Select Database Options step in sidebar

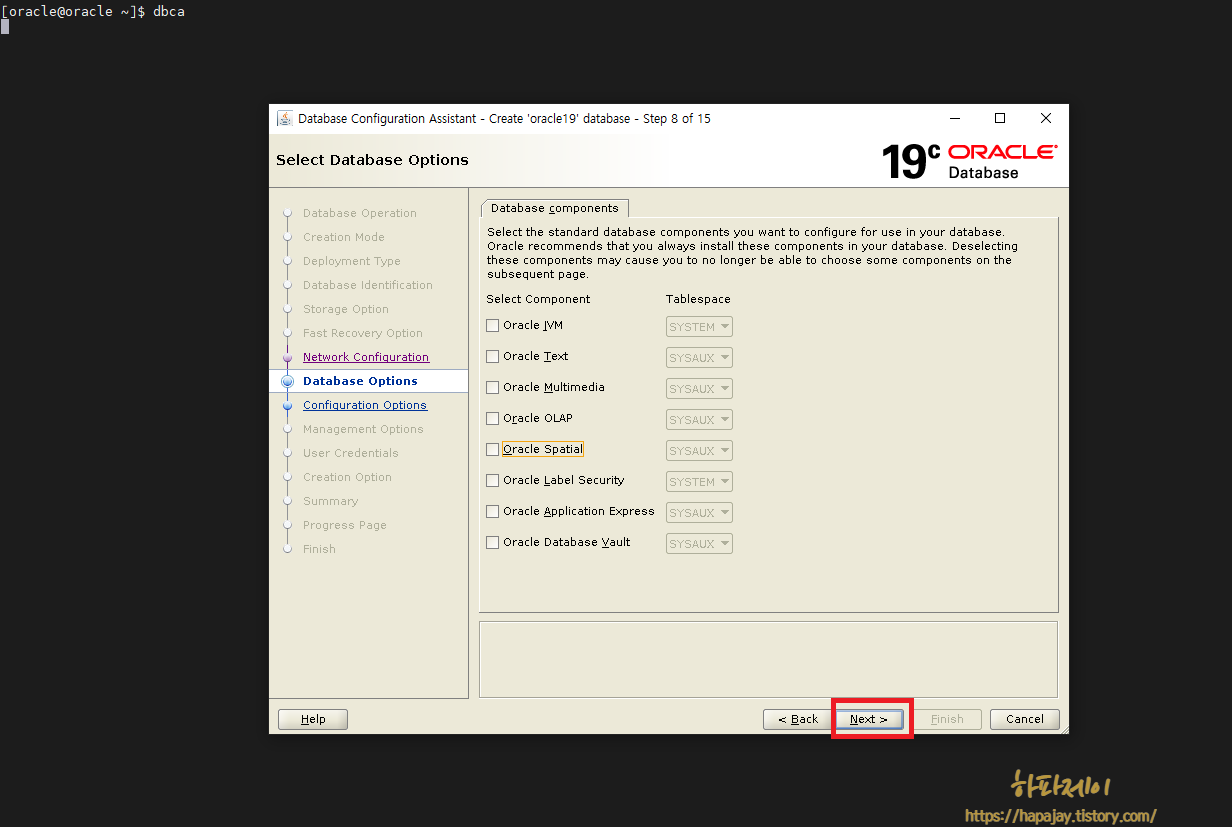pyautogui.click(x=360, y=381)
